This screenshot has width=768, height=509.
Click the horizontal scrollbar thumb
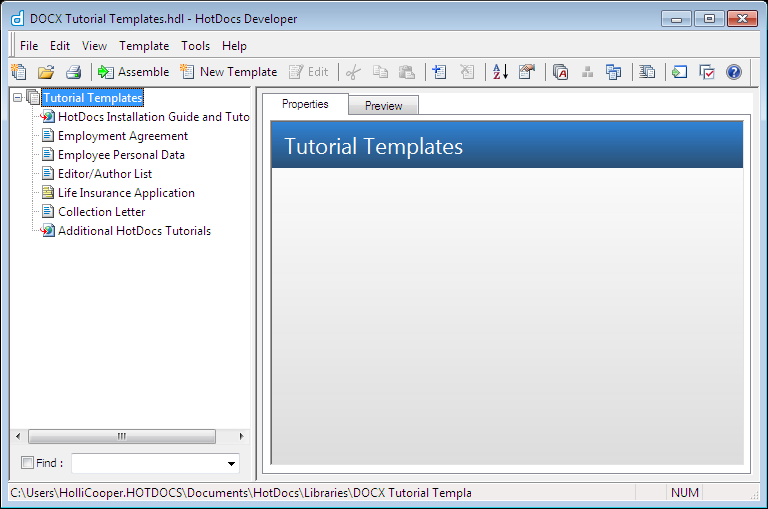(x=121, y=436)
